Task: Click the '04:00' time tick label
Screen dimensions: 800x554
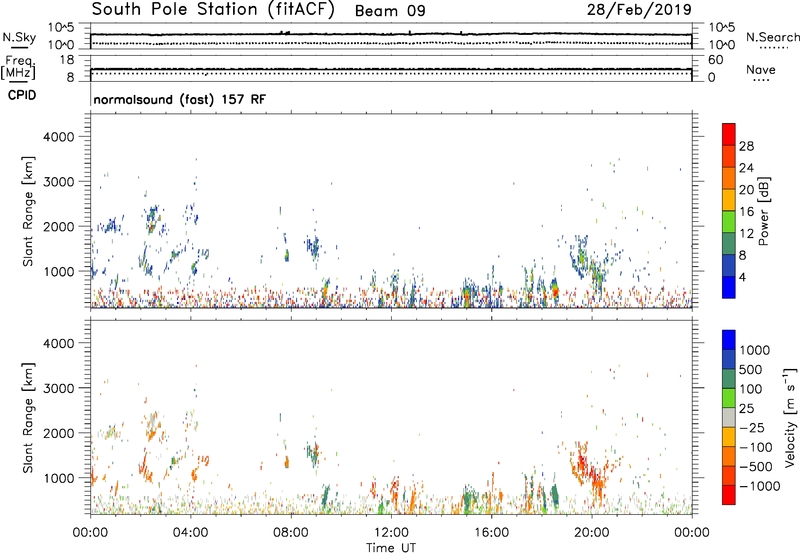Action: 190,533
